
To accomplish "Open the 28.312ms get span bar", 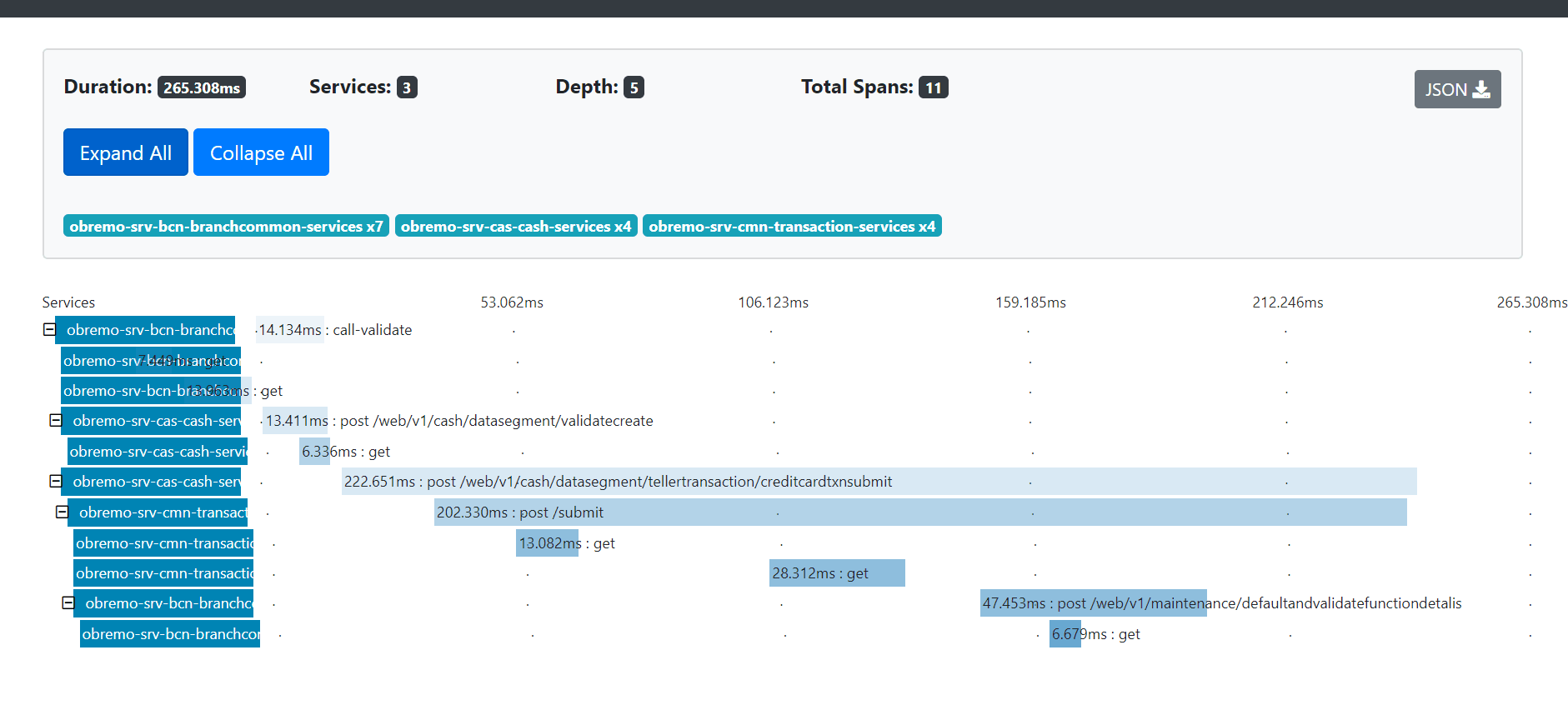I will coord(837,573).
